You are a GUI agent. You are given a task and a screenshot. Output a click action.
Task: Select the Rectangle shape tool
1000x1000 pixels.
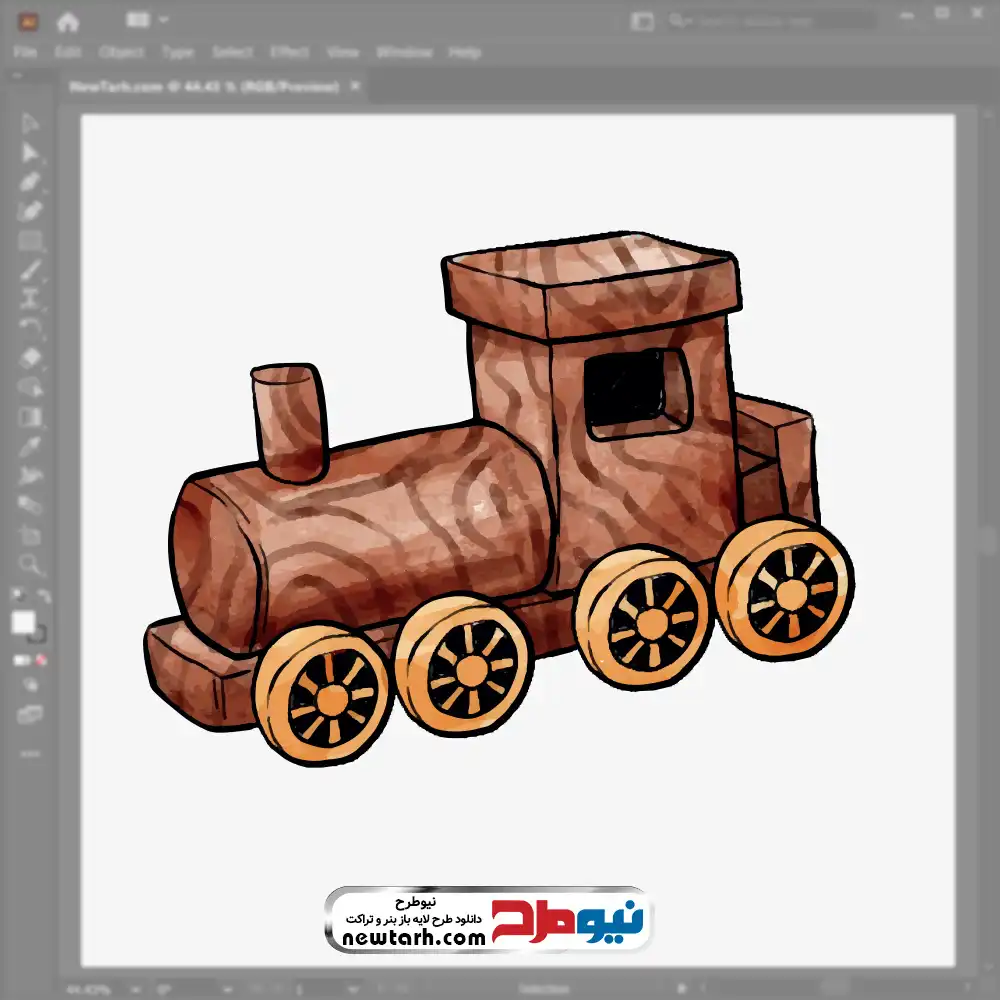click(x=30, y=241)
